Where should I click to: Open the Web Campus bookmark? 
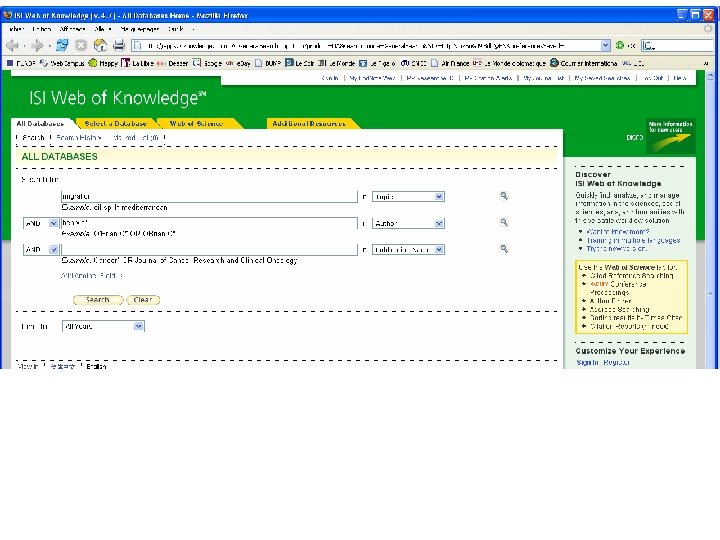tap(62, 63)
